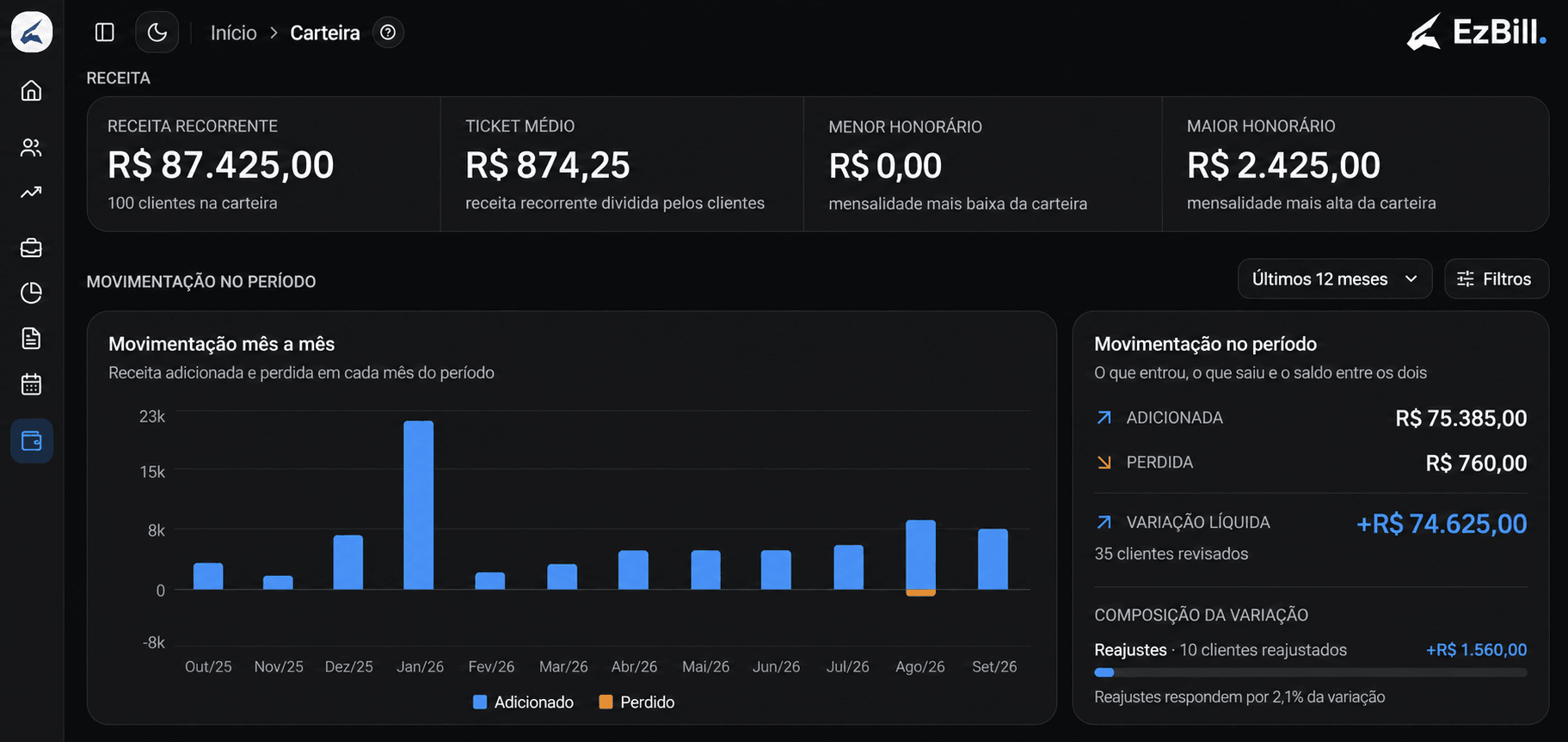Click the Movimentação mês a mês title
This screenshot has width=1568, height=742.
coord(222,344)
